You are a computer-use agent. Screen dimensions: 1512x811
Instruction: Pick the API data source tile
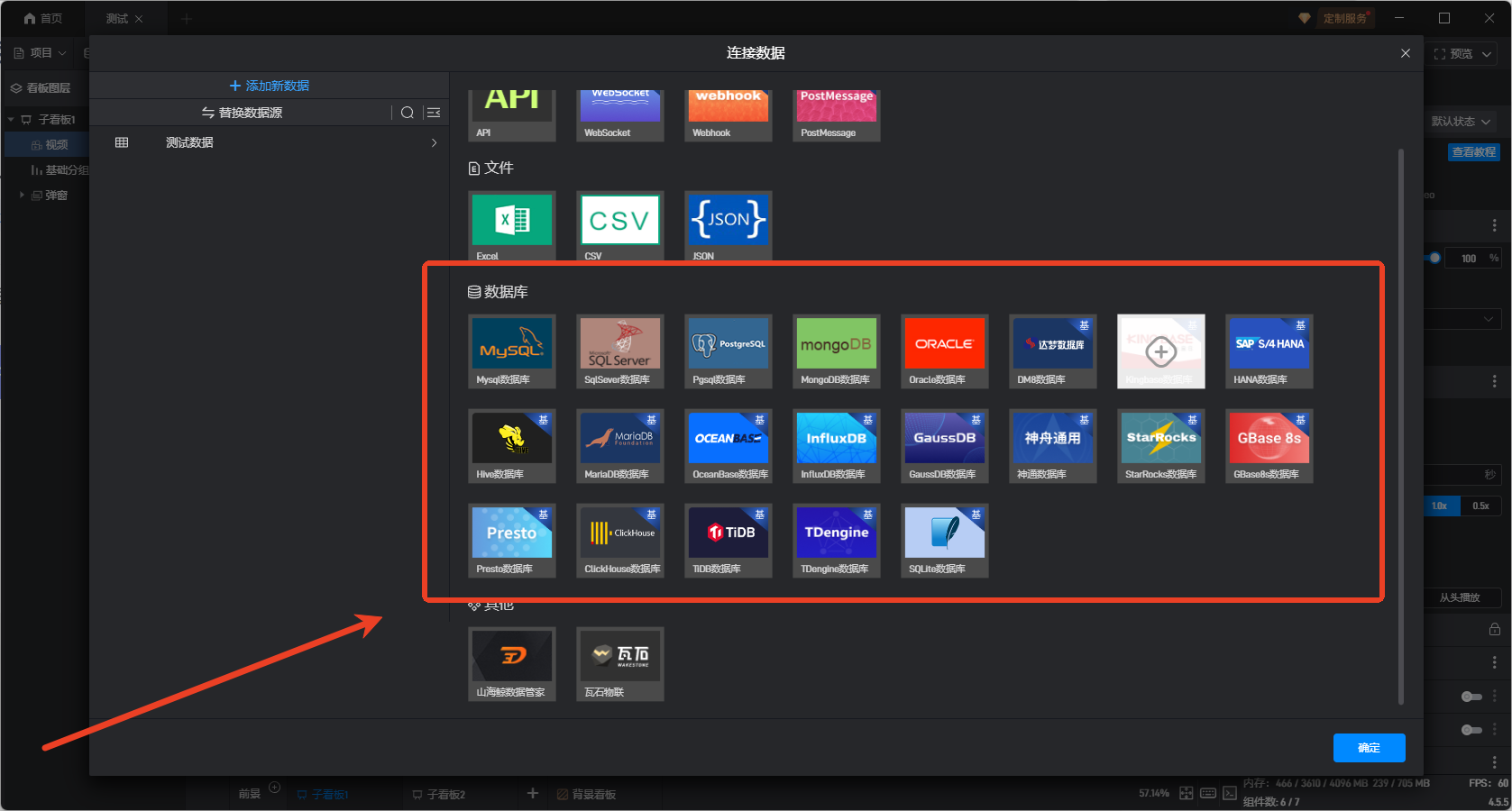(512, 115)
